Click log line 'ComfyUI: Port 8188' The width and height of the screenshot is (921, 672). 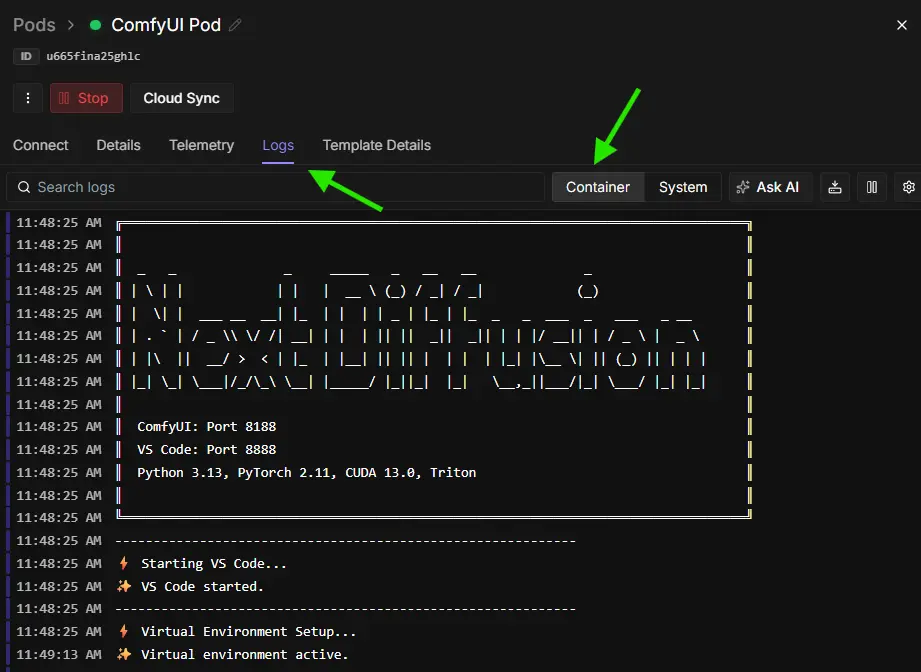[x=207, y=426]
